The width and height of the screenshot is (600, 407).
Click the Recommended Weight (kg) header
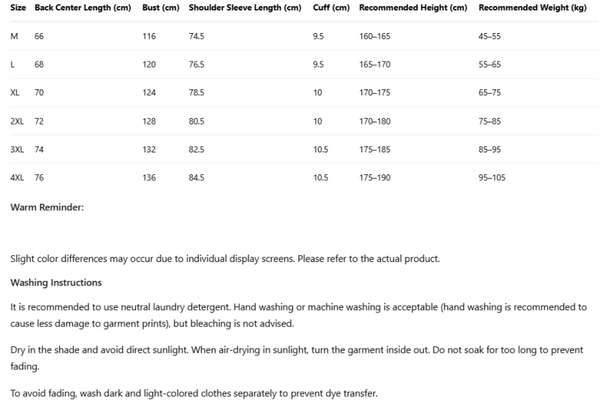(520, 7)
